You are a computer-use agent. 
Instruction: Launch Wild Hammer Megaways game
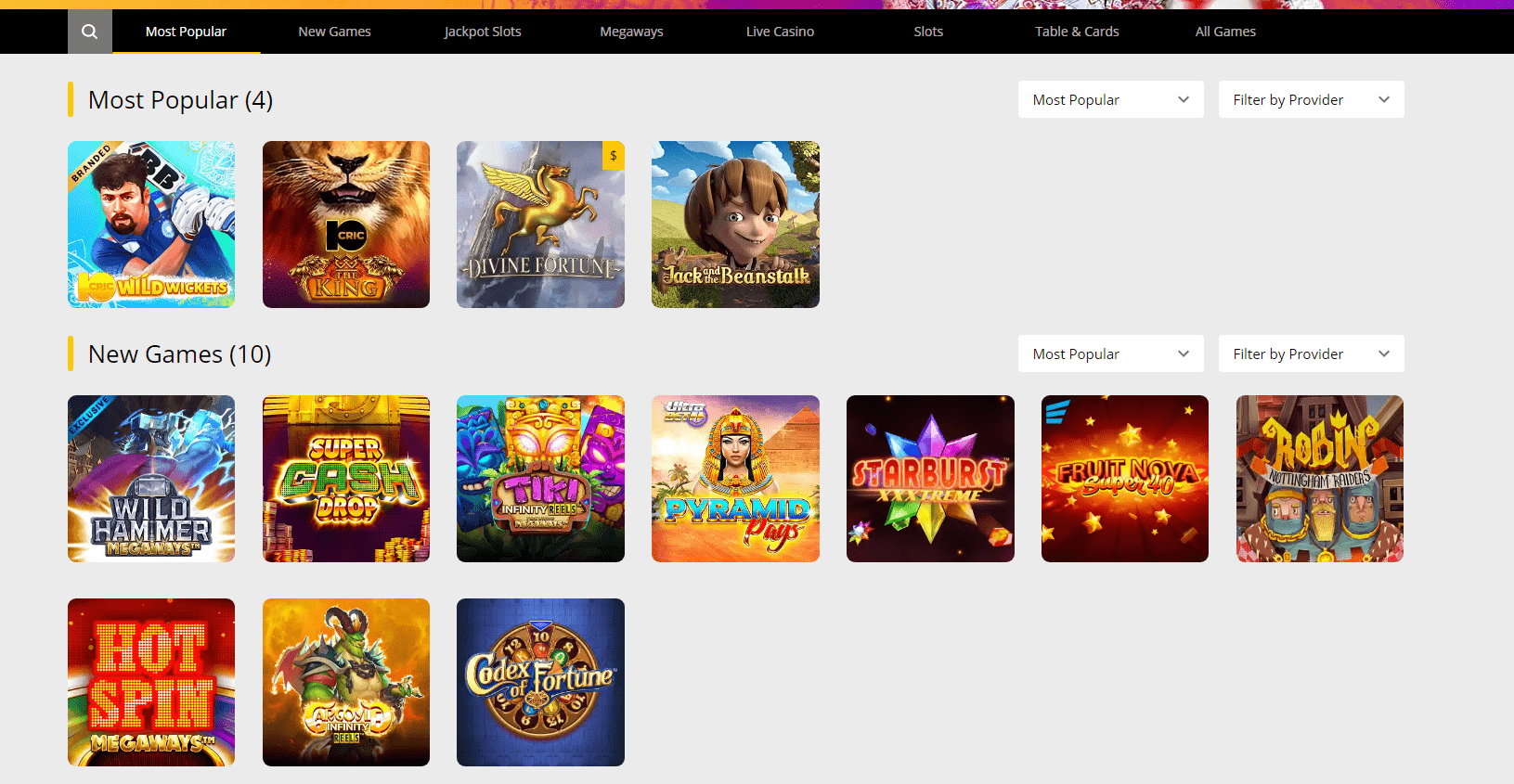(151, 479)
